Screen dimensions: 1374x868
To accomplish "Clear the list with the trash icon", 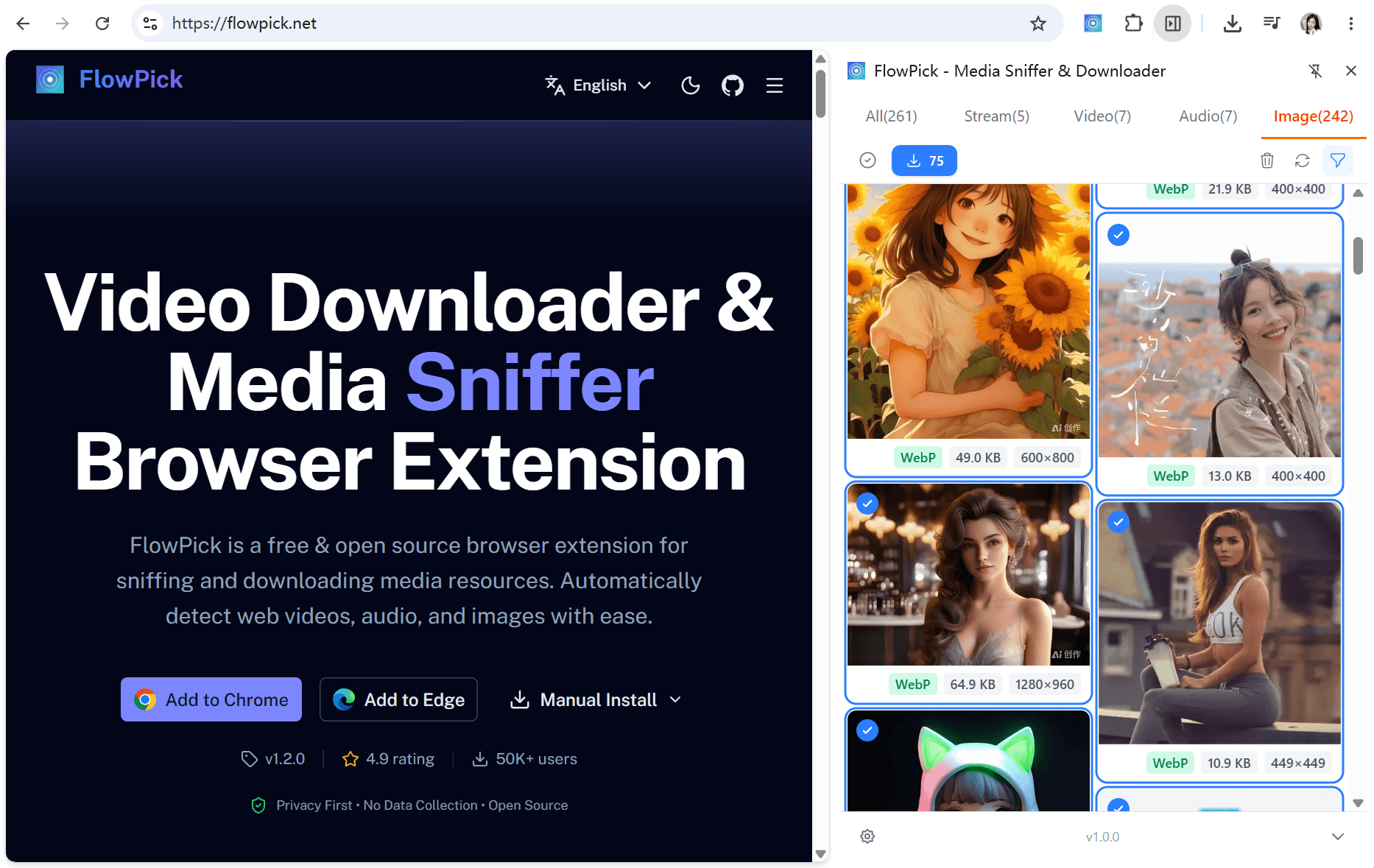I will coord(1267,160).
